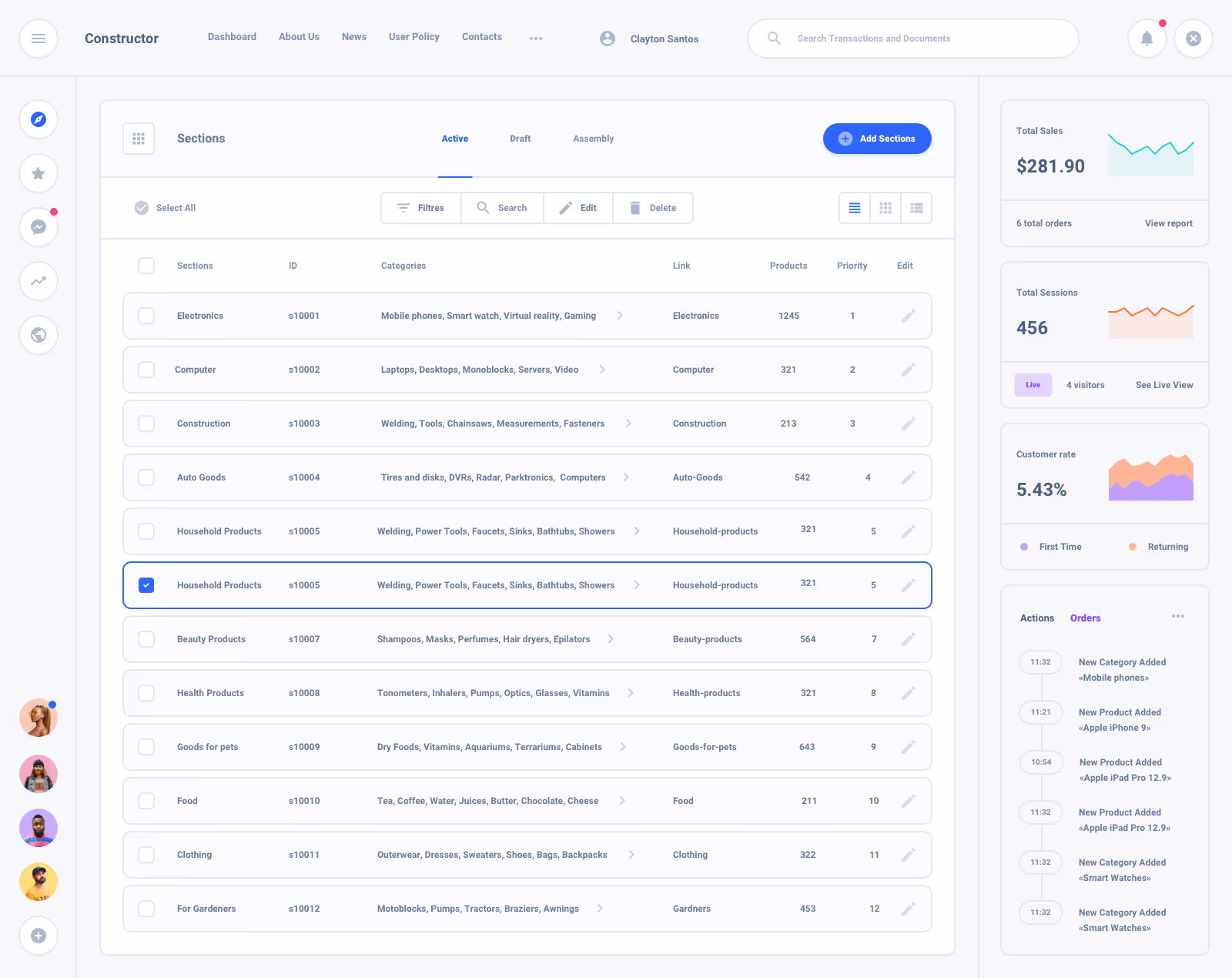Click the edit pencil for Auto Goods row

pos(909,477)
